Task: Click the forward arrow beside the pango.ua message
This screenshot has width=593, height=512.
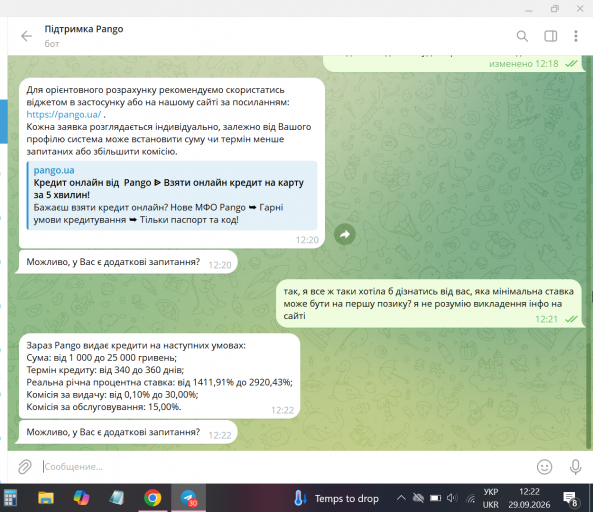Action: [345, 234]
